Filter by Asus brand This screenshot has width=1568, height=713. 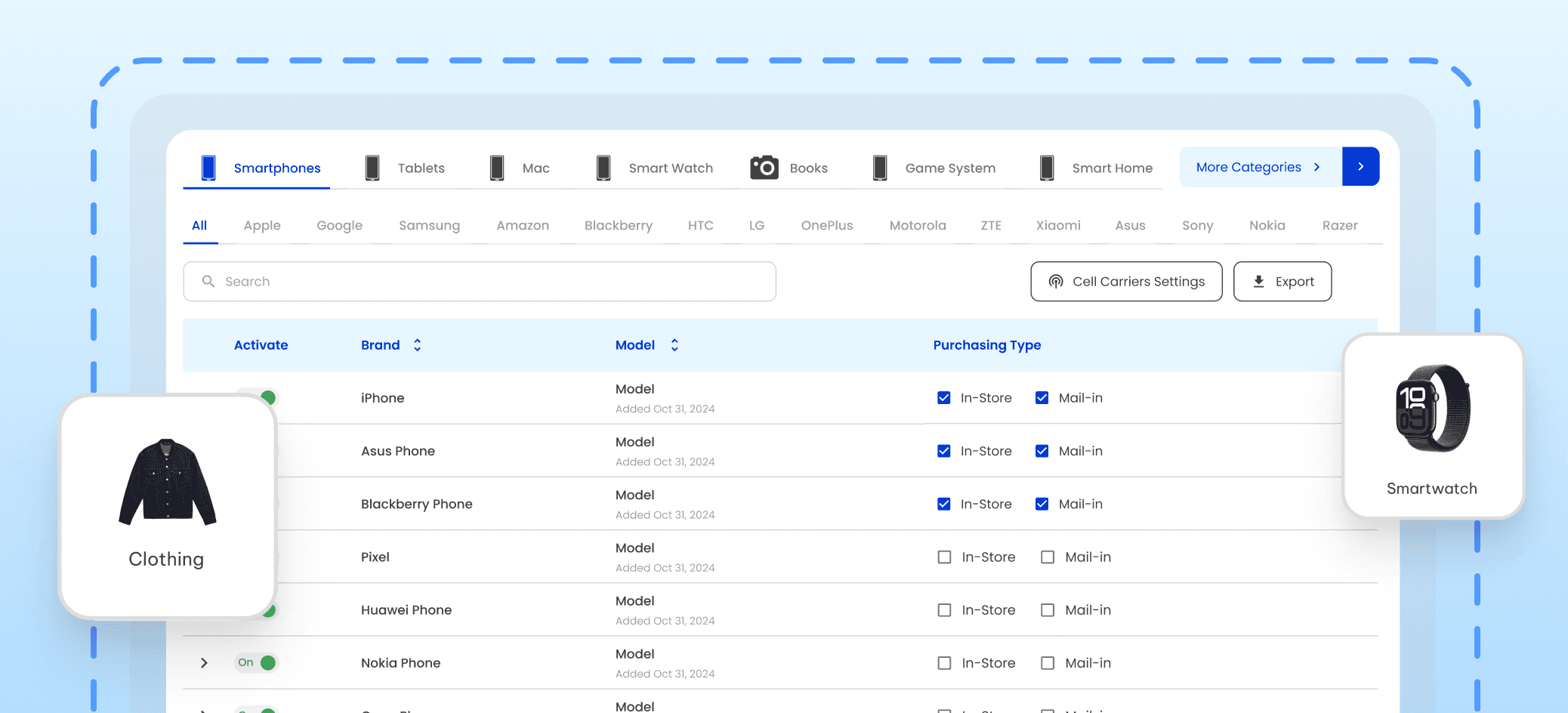click(x=1130, y=225)
